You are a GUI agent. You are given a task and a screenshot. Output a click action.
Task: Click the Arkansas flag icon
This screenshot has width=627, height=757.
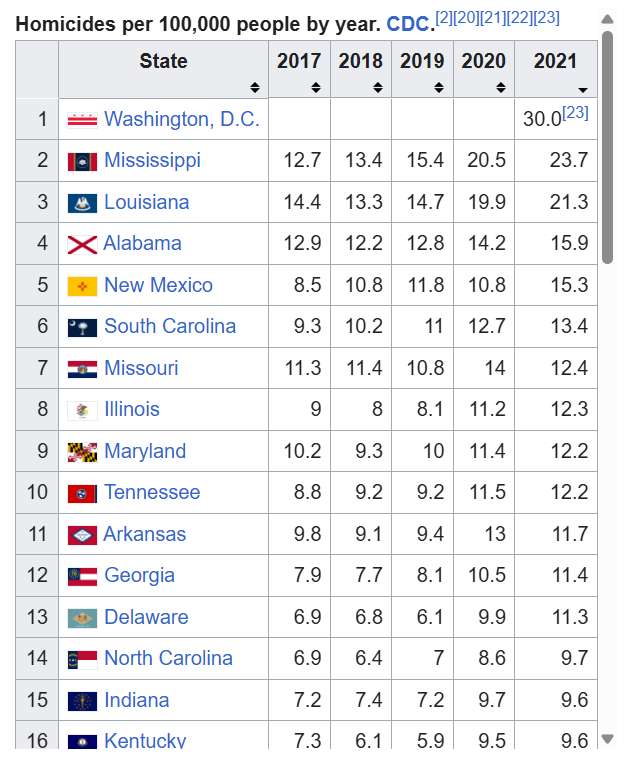coord(82,535)
